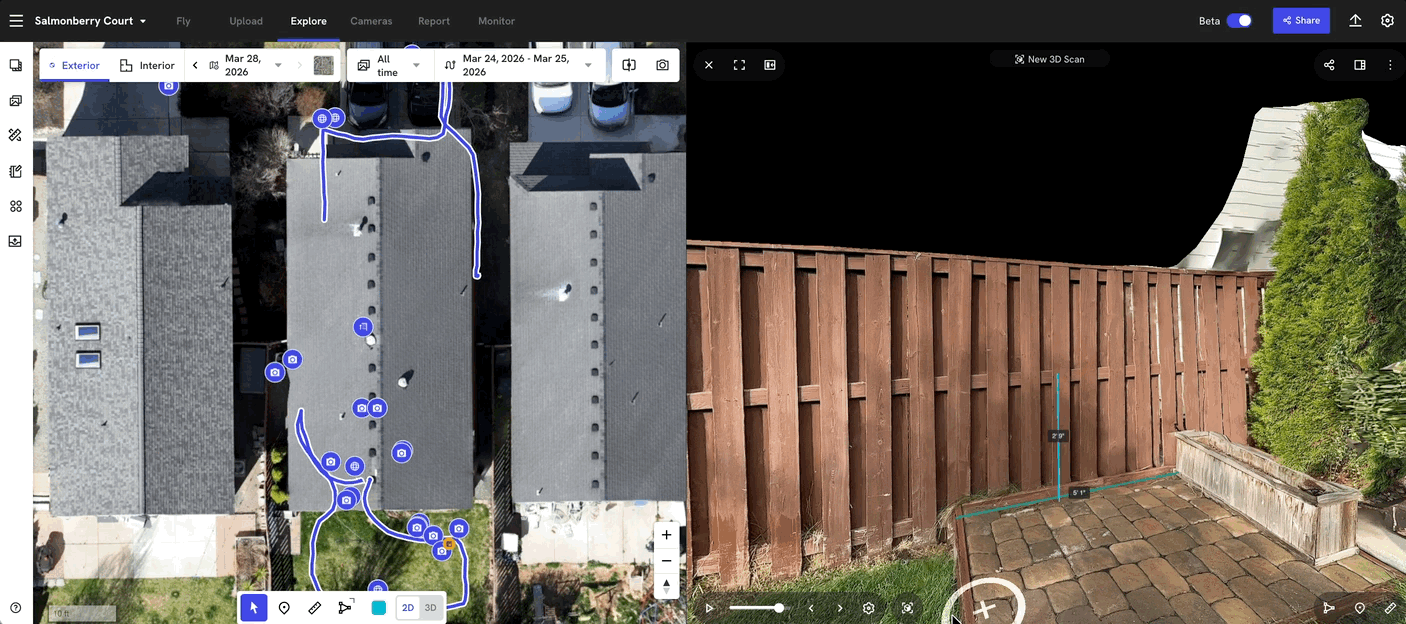Switch the map to 2D mode
Image resolution: width=1406 pixels, height=624 pixels.
pos(408,608)
